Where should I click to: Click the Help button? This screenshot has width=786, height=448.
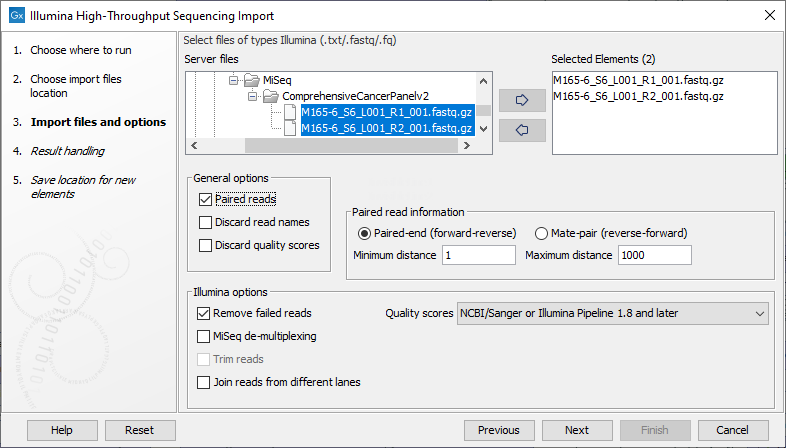62,430
